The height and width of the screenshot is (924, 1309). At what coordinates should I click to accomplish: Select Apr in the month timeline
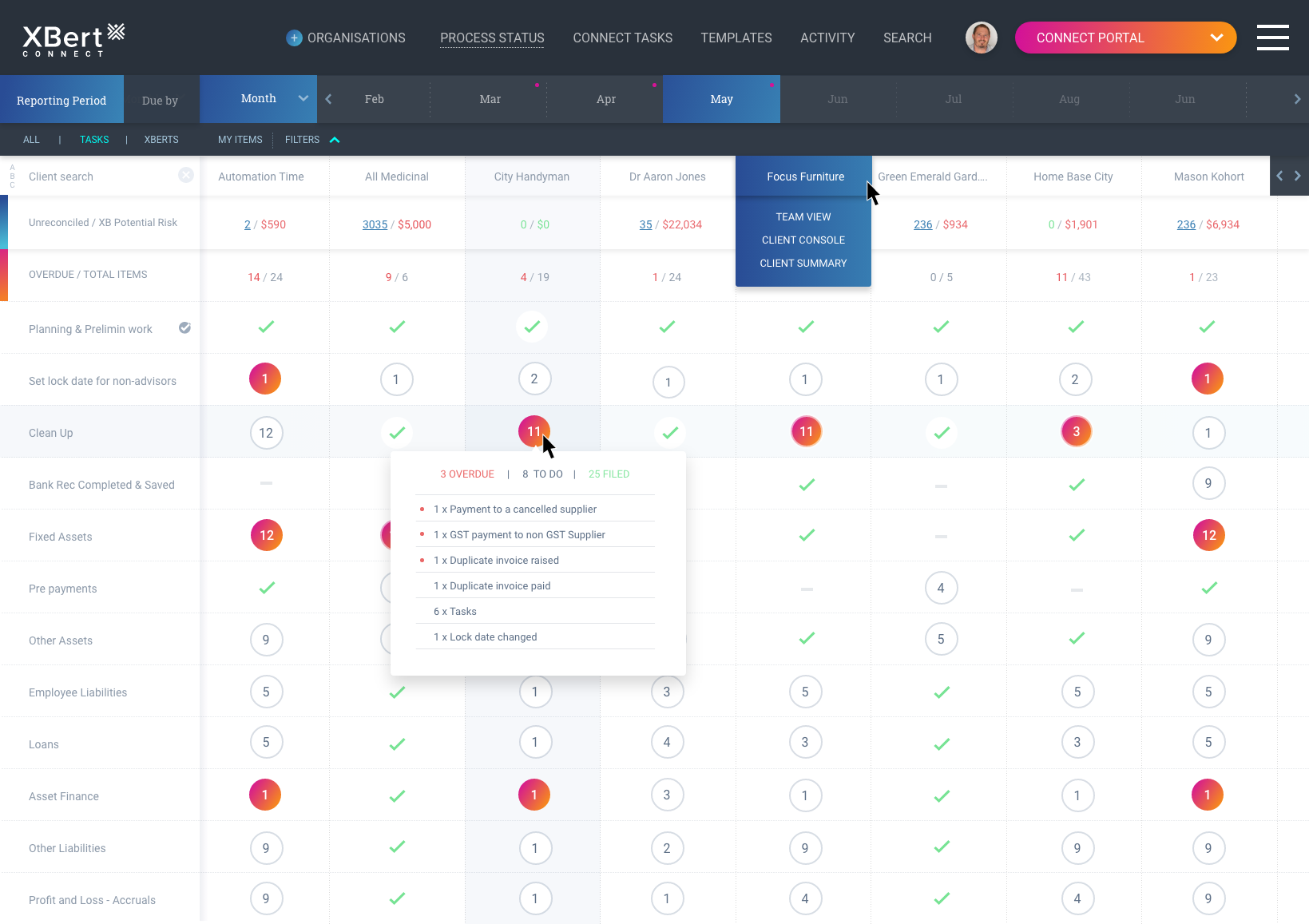[x=605, y=99]
